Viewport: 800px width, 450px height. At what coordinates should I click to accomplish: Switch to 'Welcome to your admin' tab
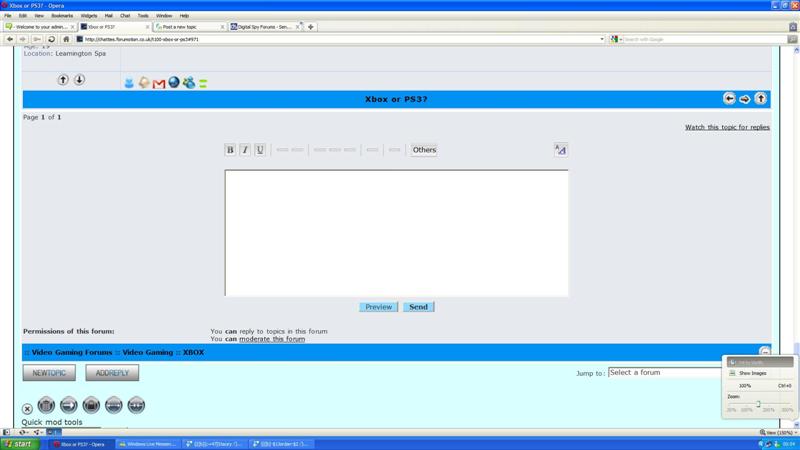40,27
